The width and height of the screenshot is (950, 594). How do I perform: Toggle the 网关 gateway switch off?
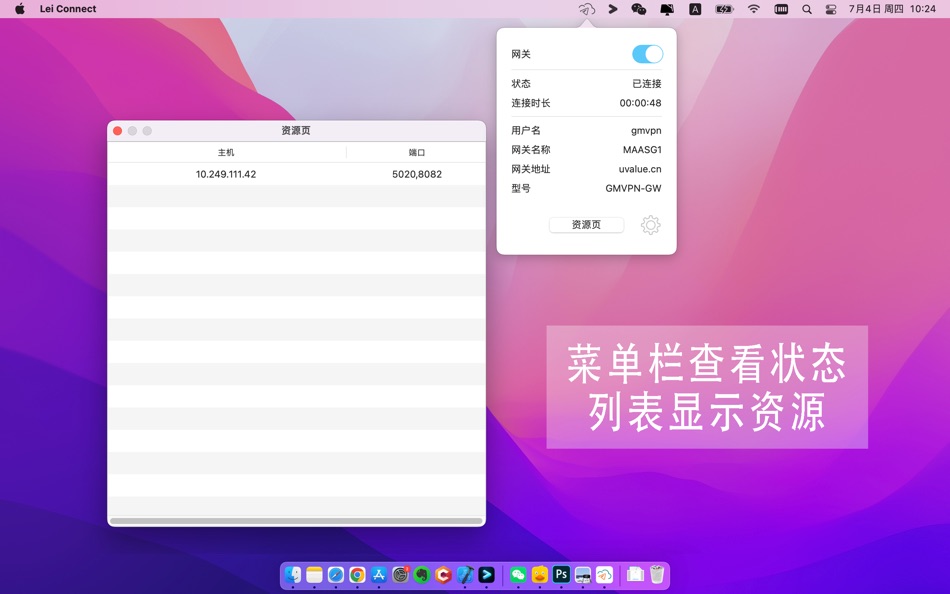(x=648, y=53)
